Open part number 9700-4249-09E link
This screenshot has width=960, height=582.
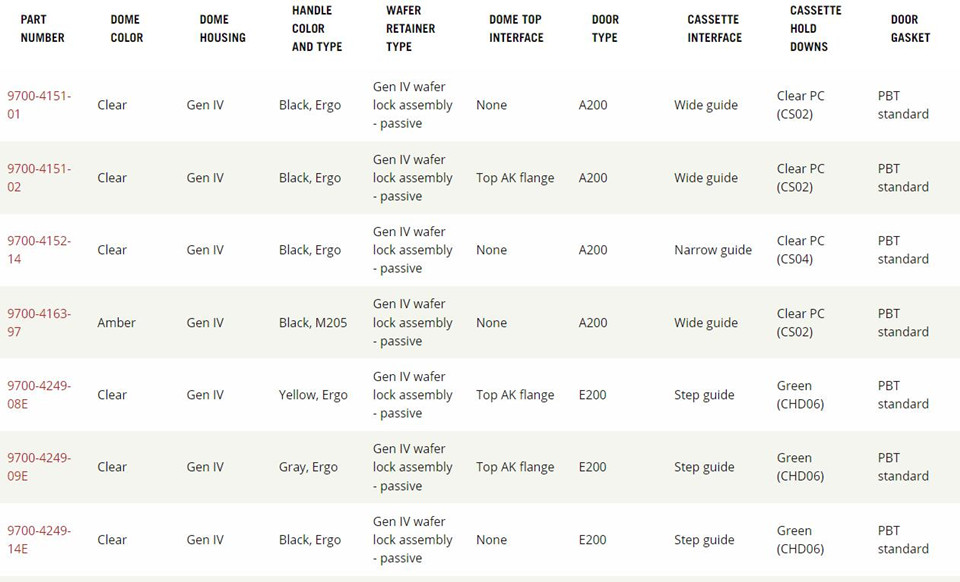pyautogui.click(x=39, y=467)
